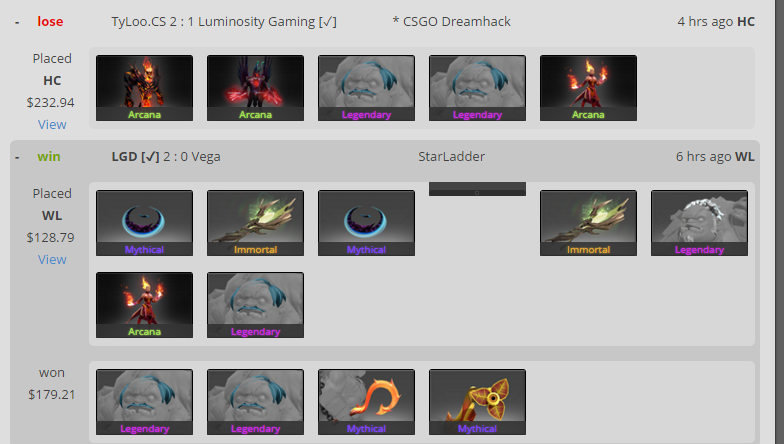Screen dimensions: 784x444
Task: Open TyLoo.CS 2 : 1 Luminosity Gaming match
Action: (x=224, y=22)
